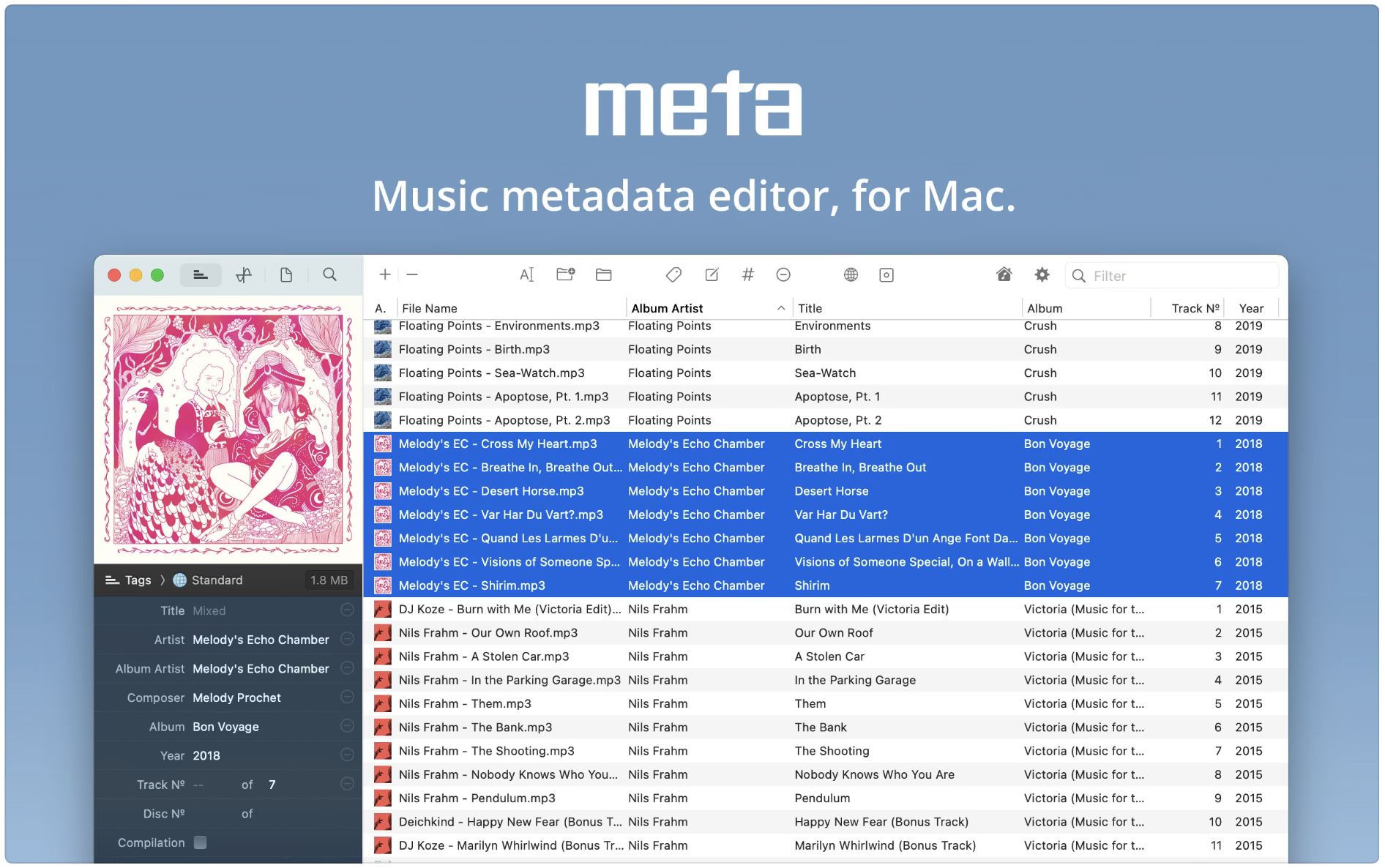Open the tag labels tool in the toolbar
This screenshot has width=1385, height=868.
[x=673, y=274]
